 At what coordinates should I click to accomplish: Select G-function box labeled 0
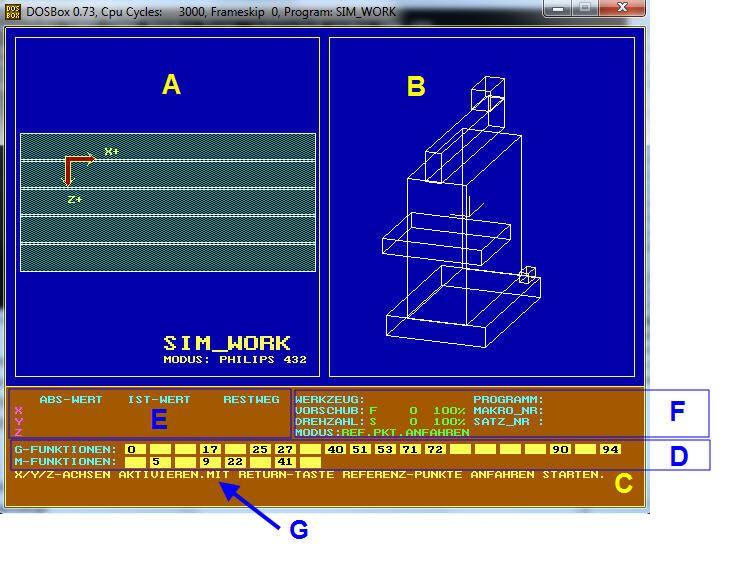coord(134,449)
